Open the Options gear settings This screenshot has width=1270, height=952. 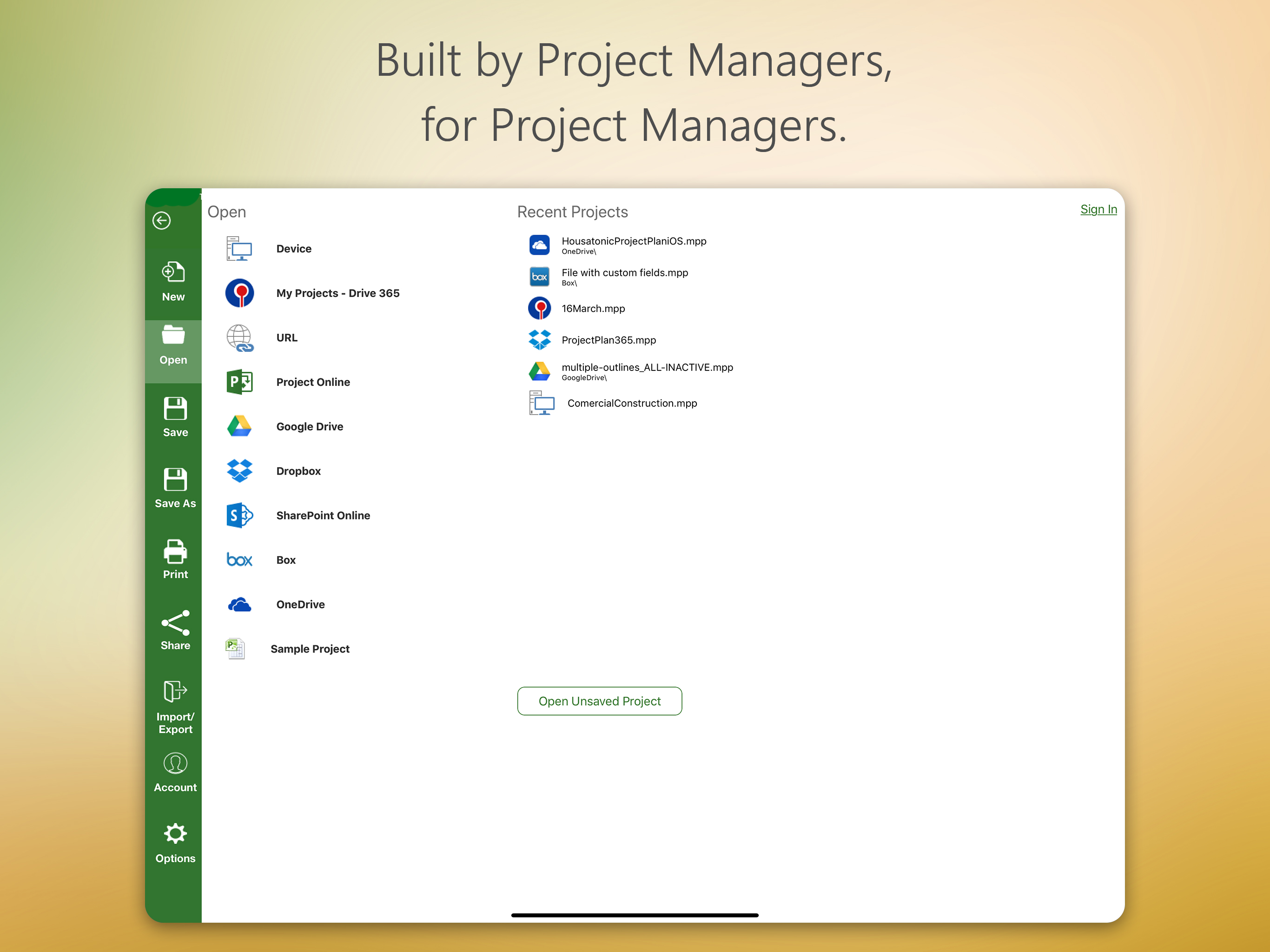tap(175, 842)
